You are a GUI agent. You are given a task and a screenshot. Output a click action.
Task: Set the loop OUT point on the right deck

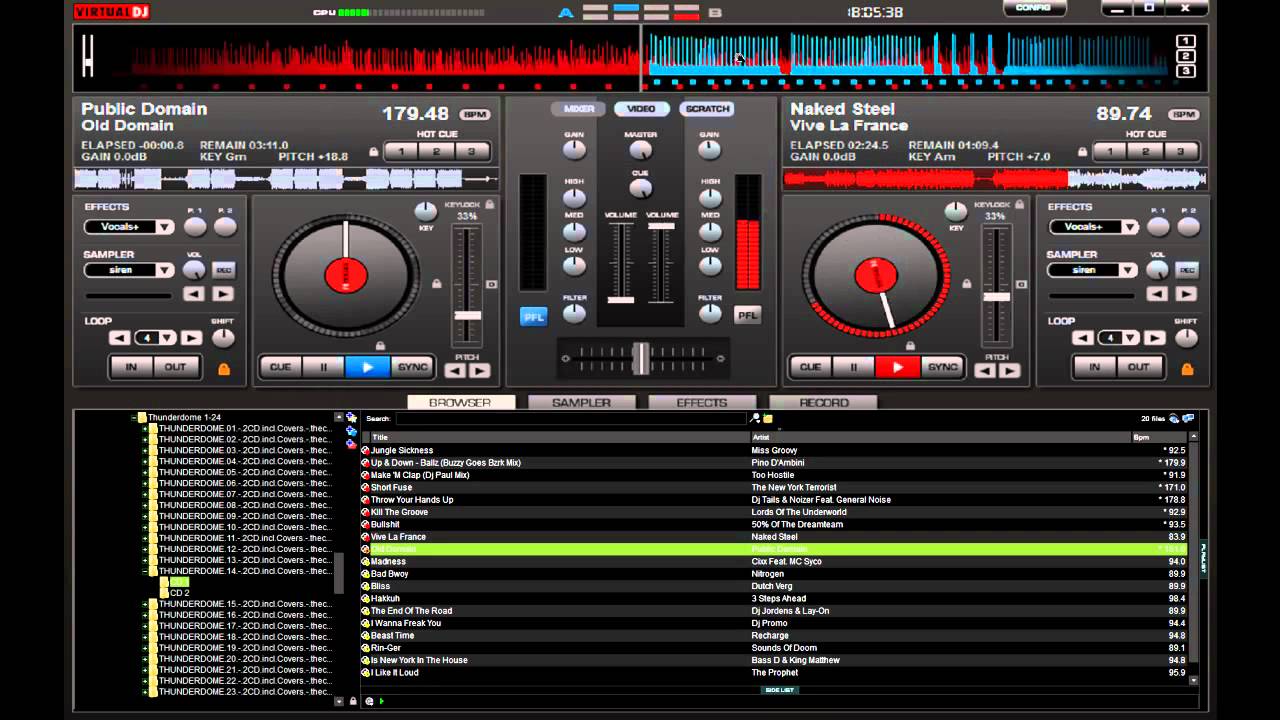tap(1139, 367)
